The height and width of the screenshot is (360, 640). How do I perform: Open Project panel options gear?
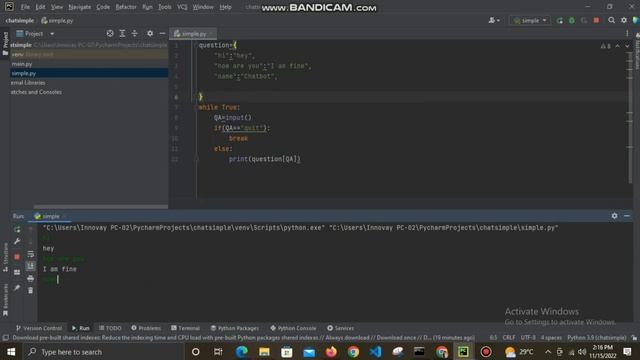tap(150, 33)
